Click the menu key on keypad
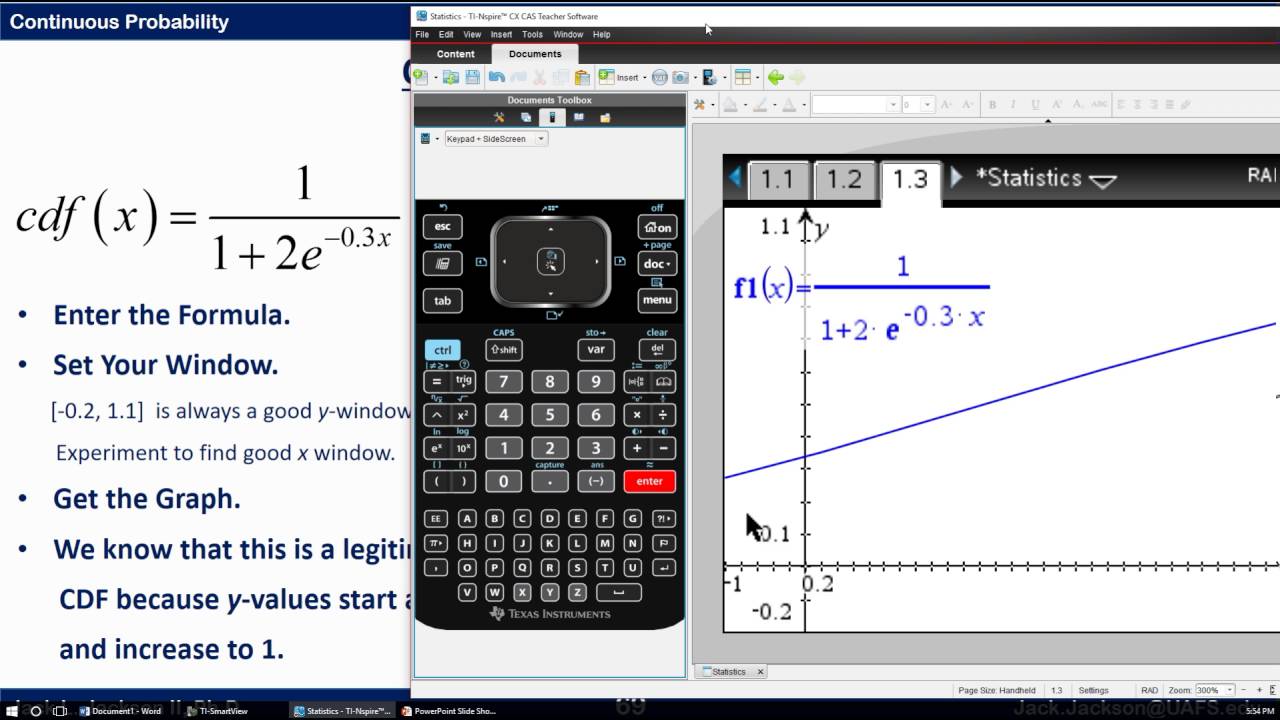Screen dimensions: 1280x720 pyautogui.click(x=657, y=299)
